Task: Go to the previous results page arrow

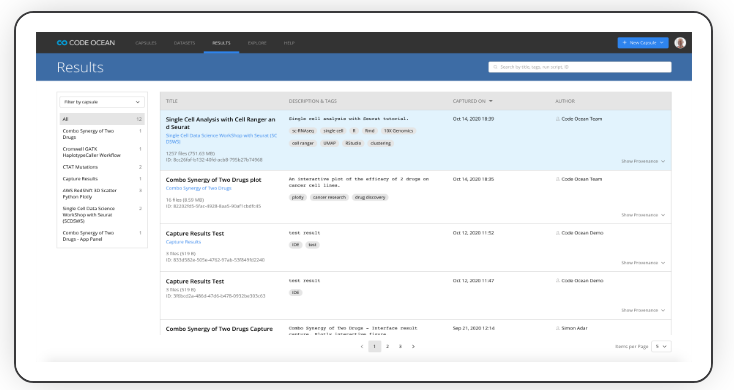Action: [x=362, y=346]
